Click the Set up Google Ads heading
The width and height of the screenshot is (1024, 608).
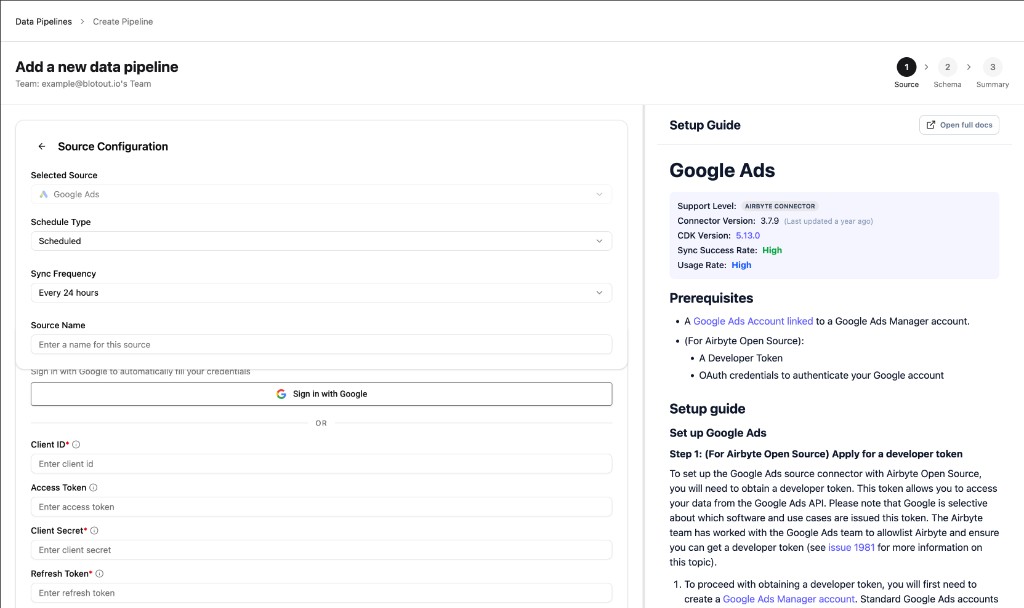pyautogui.click(x=718, y=433)
